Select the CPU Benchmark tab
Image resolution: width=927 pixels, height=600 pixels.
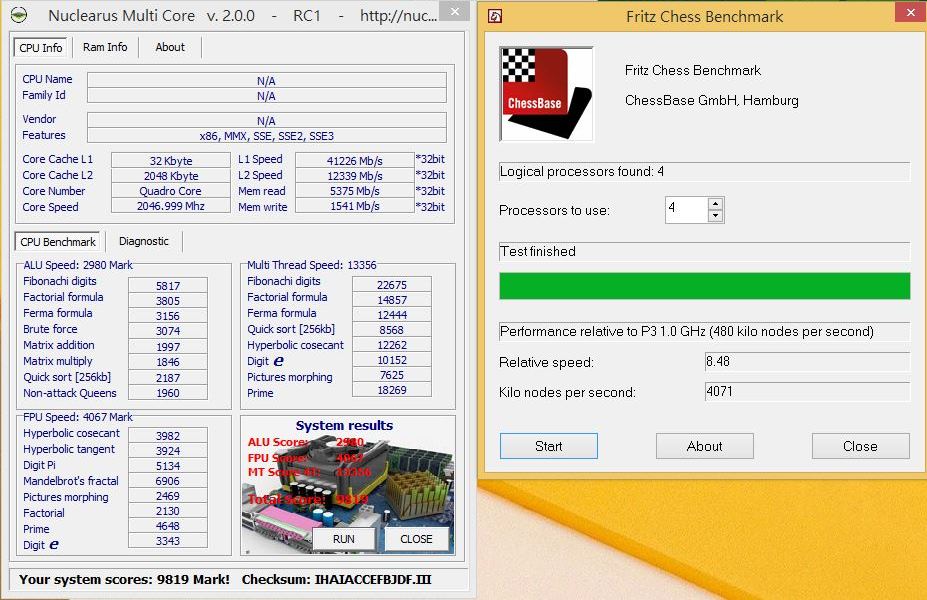point(57,242)
